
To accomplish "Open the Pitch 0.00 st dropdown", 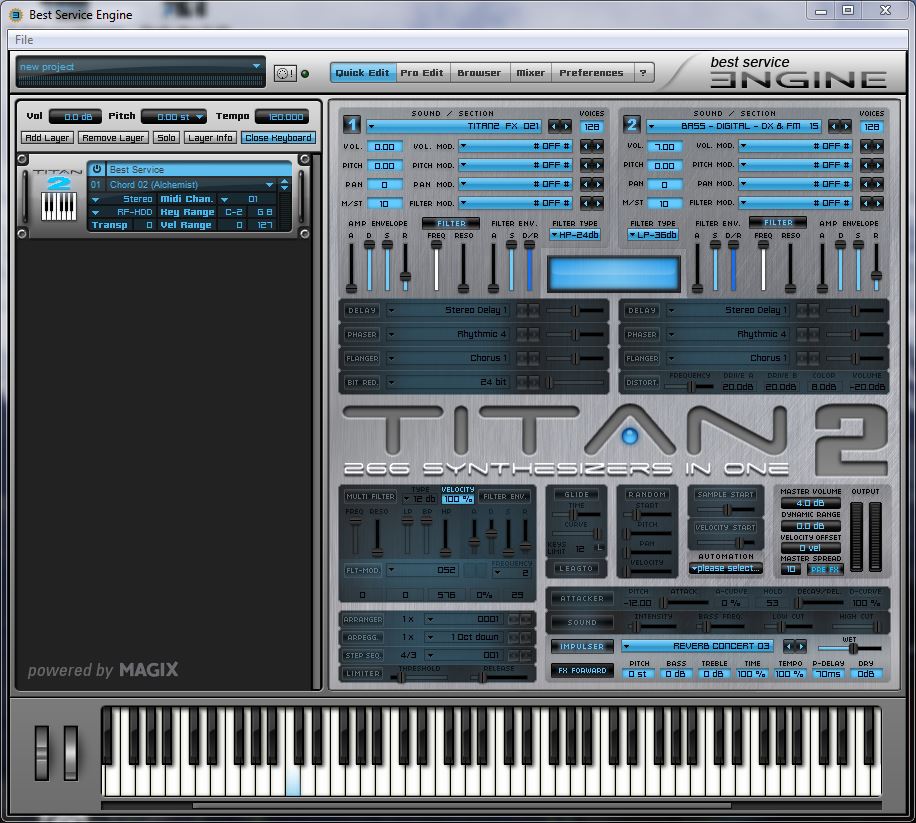I will (x=174, y=117).
